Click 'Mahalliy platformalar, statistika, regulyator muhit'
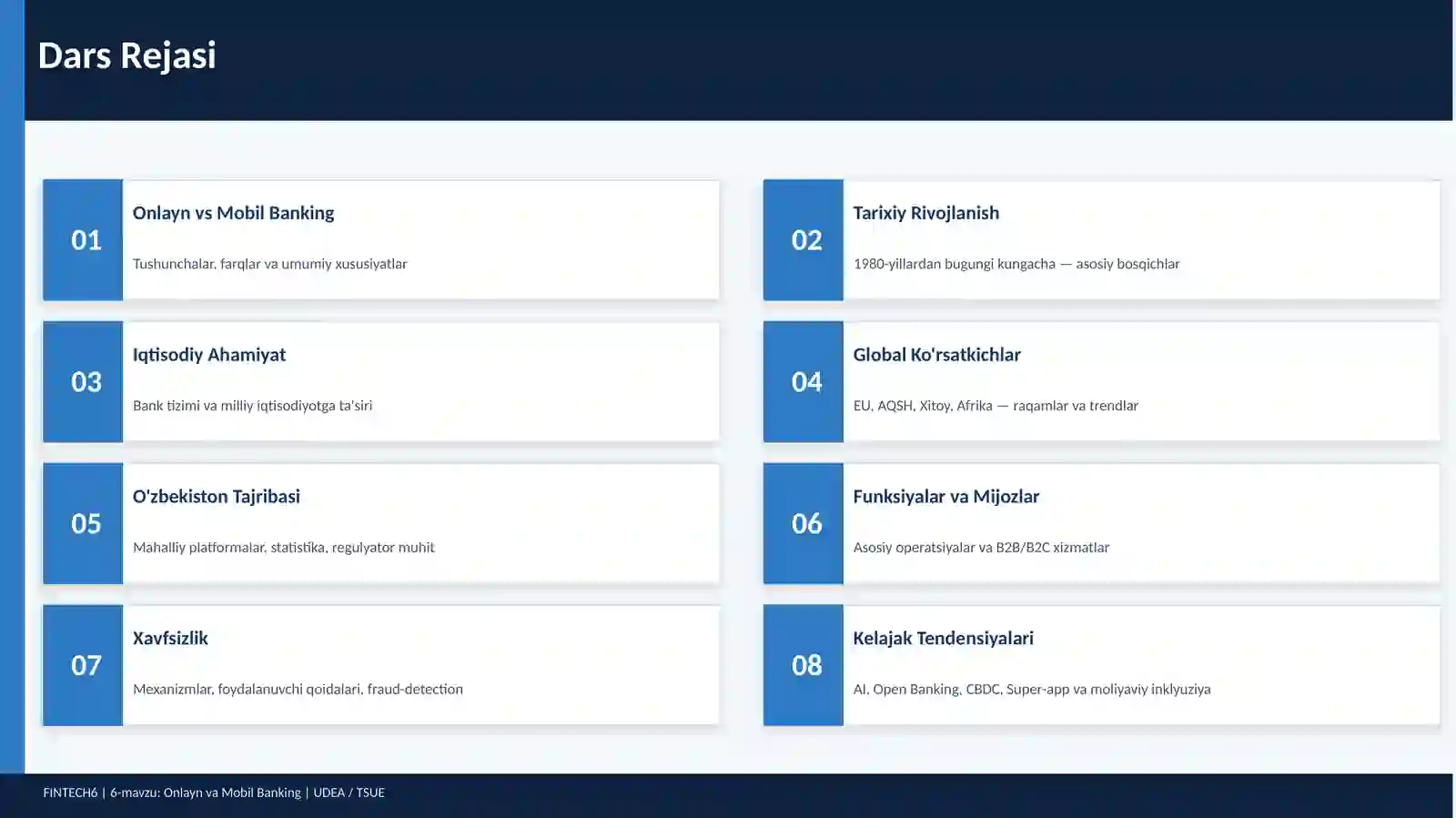Viewport: 1456px width, 818px height. tap(284, 548)
